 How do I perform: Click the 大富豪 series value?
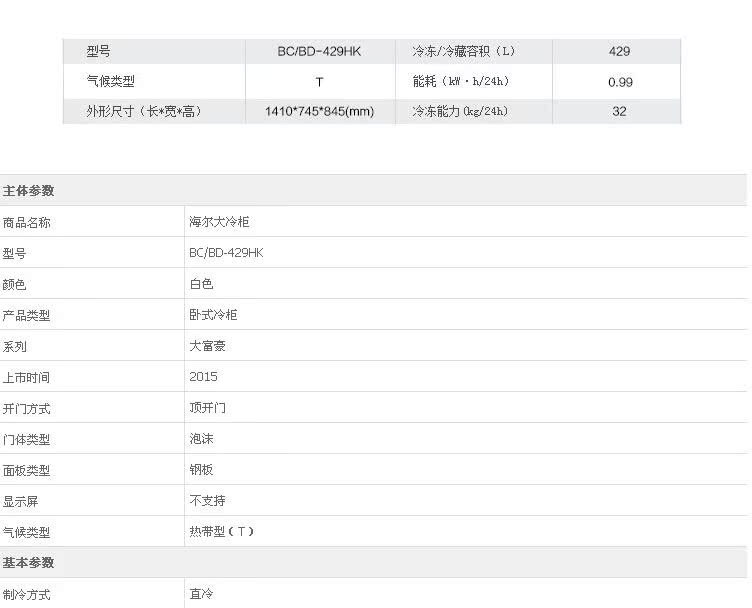(207, 346)
